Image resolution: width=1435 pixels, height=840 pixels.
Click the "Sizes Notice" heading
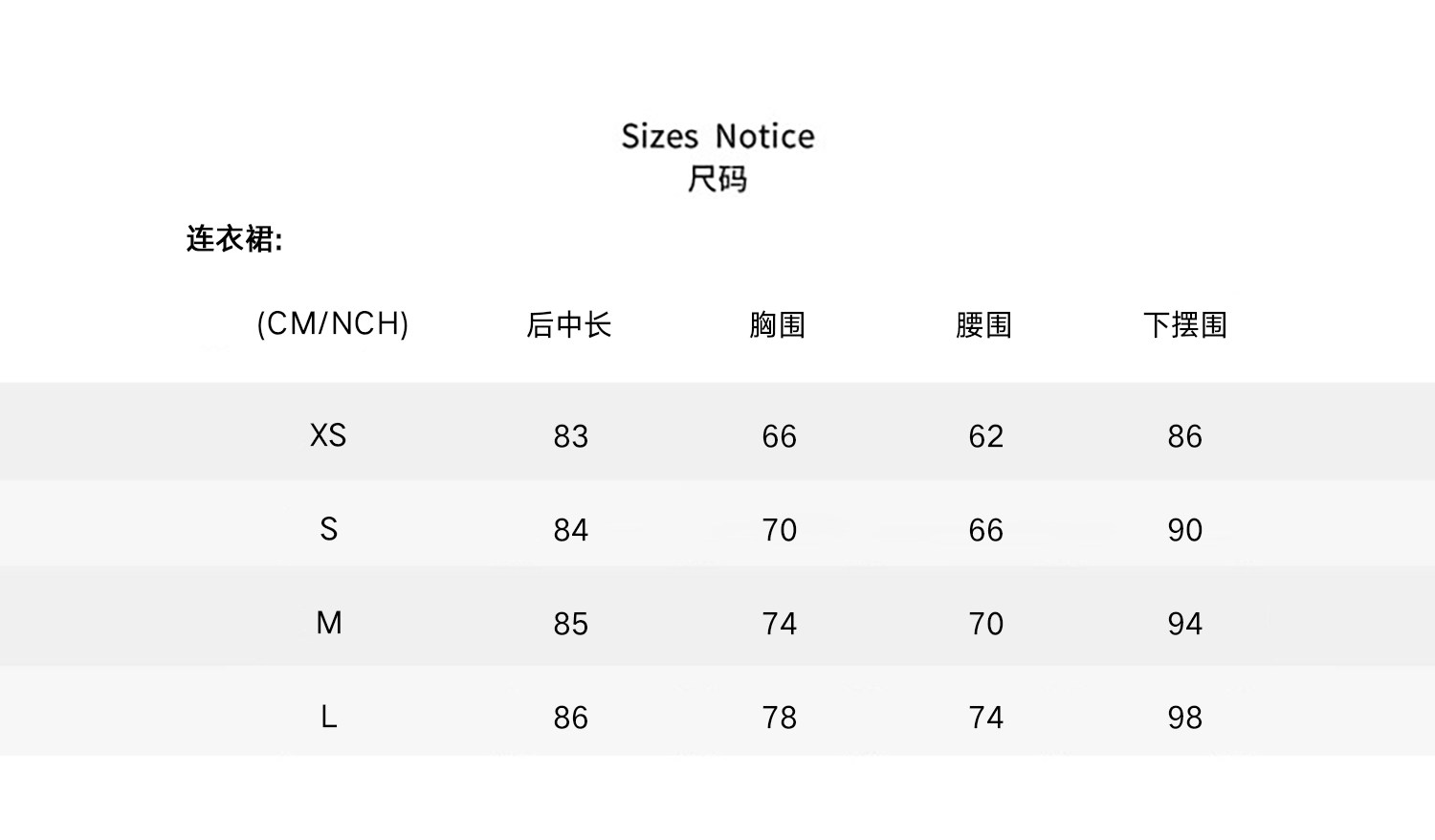coord(717,136)
